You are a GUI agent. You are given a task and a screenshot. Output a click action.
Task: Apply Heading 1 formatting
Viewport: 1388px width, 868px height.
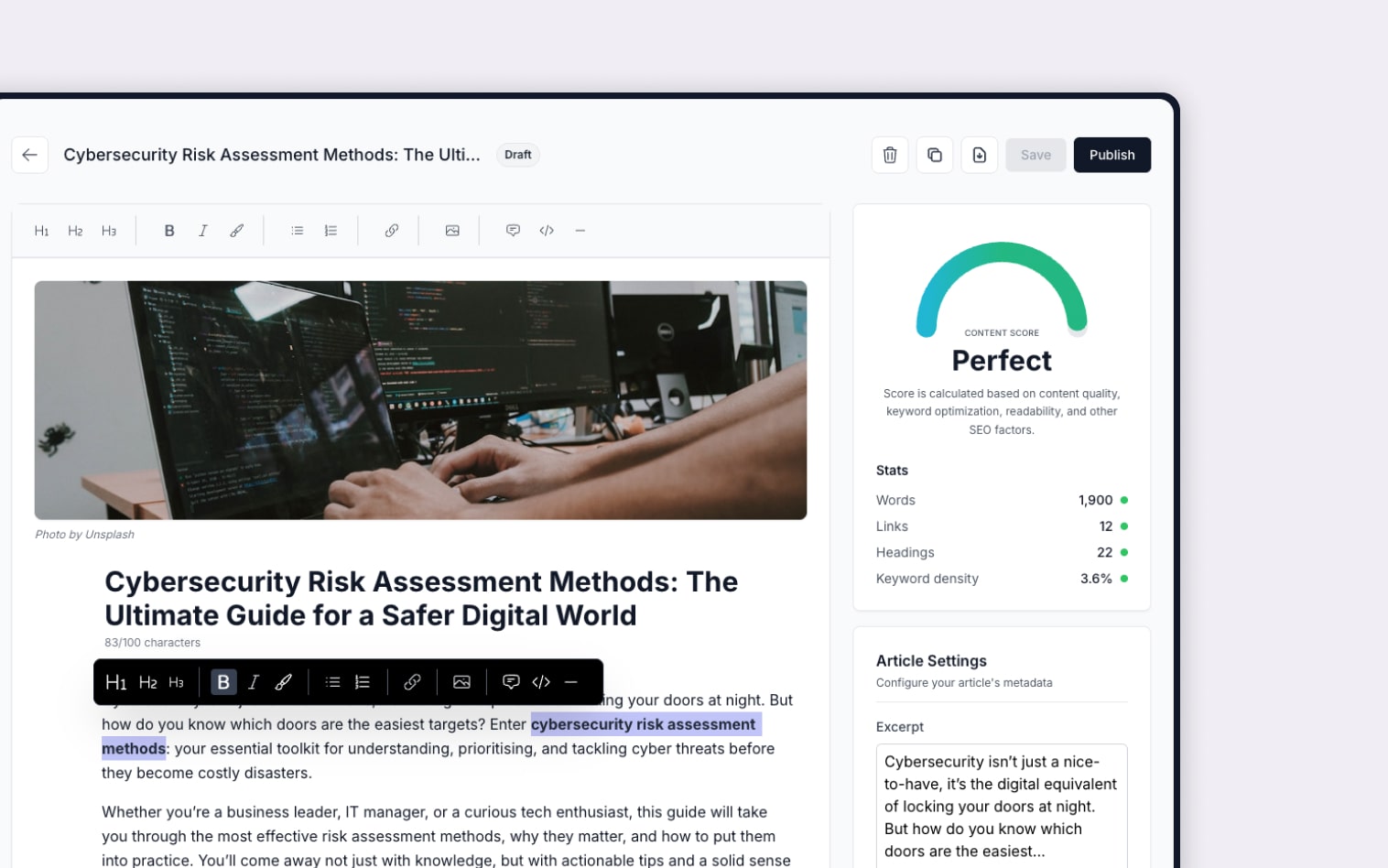pyautogui.click(x=41, y=230)
